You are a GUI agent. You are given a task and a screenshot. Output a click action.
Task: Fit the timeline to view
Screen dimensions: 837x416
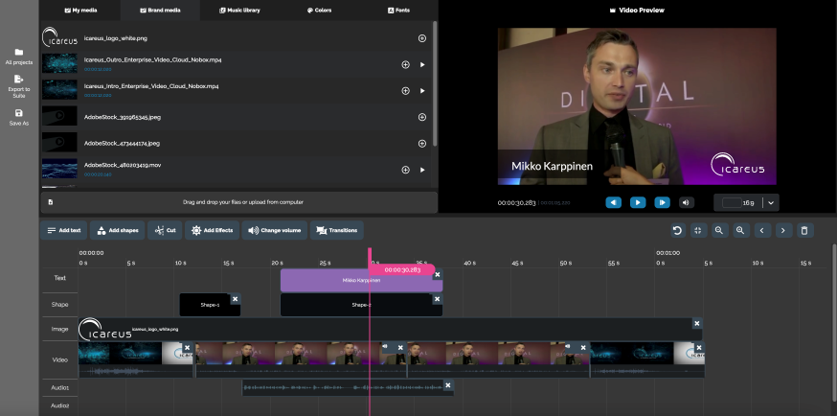[x=698, y=230]
